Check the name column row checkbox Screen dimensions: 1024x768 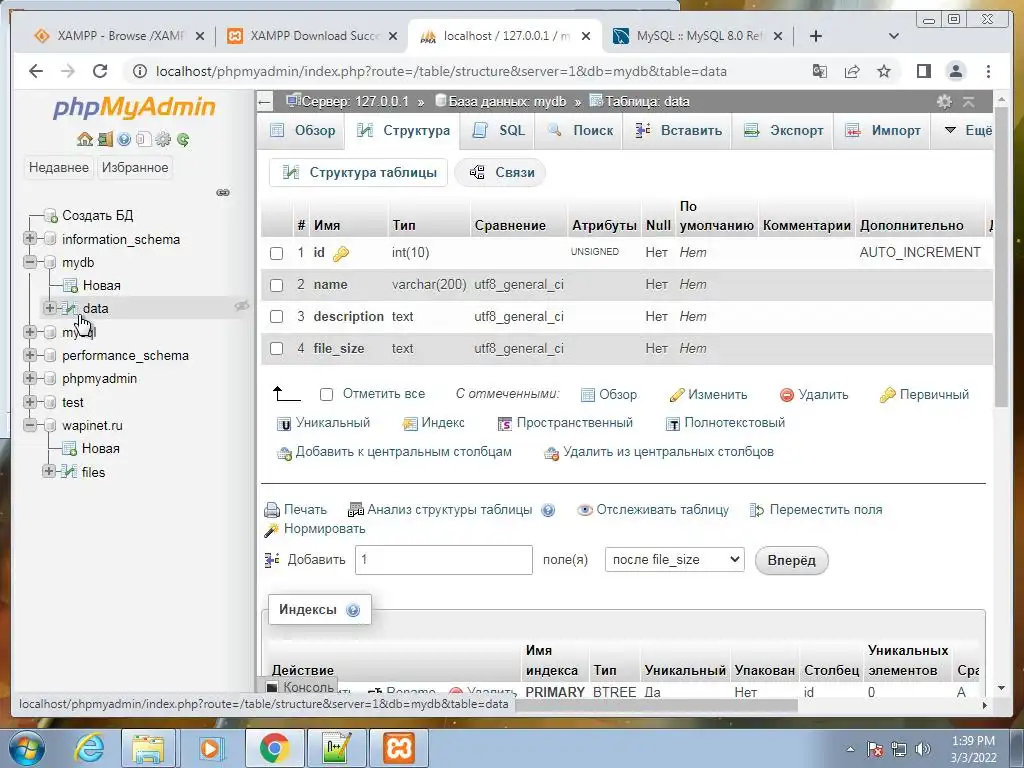[x=276, y=285]
